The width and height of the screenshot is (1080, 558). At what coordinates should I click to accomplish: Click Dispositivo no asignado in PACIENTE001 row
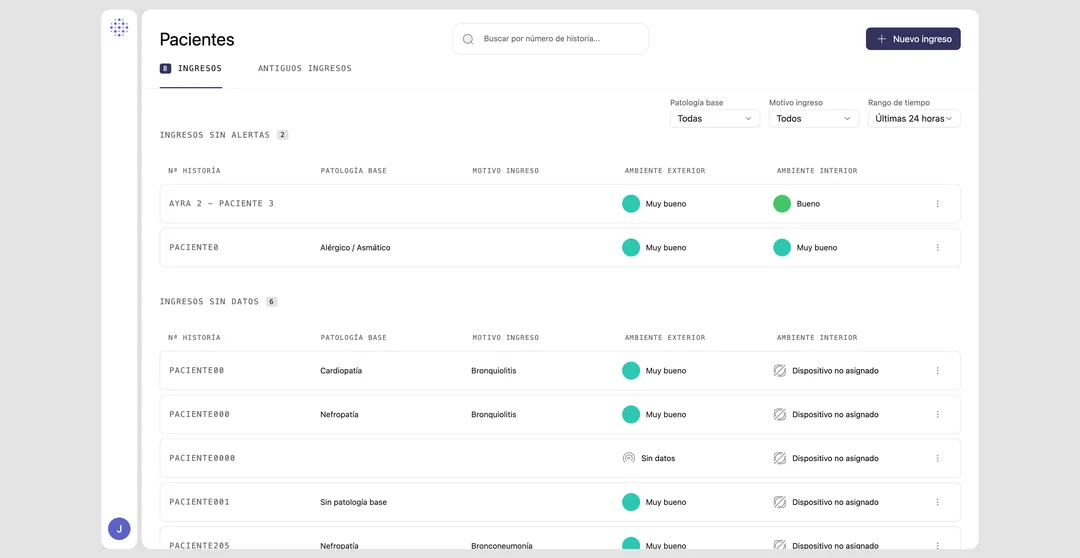[x=835, y=502]
